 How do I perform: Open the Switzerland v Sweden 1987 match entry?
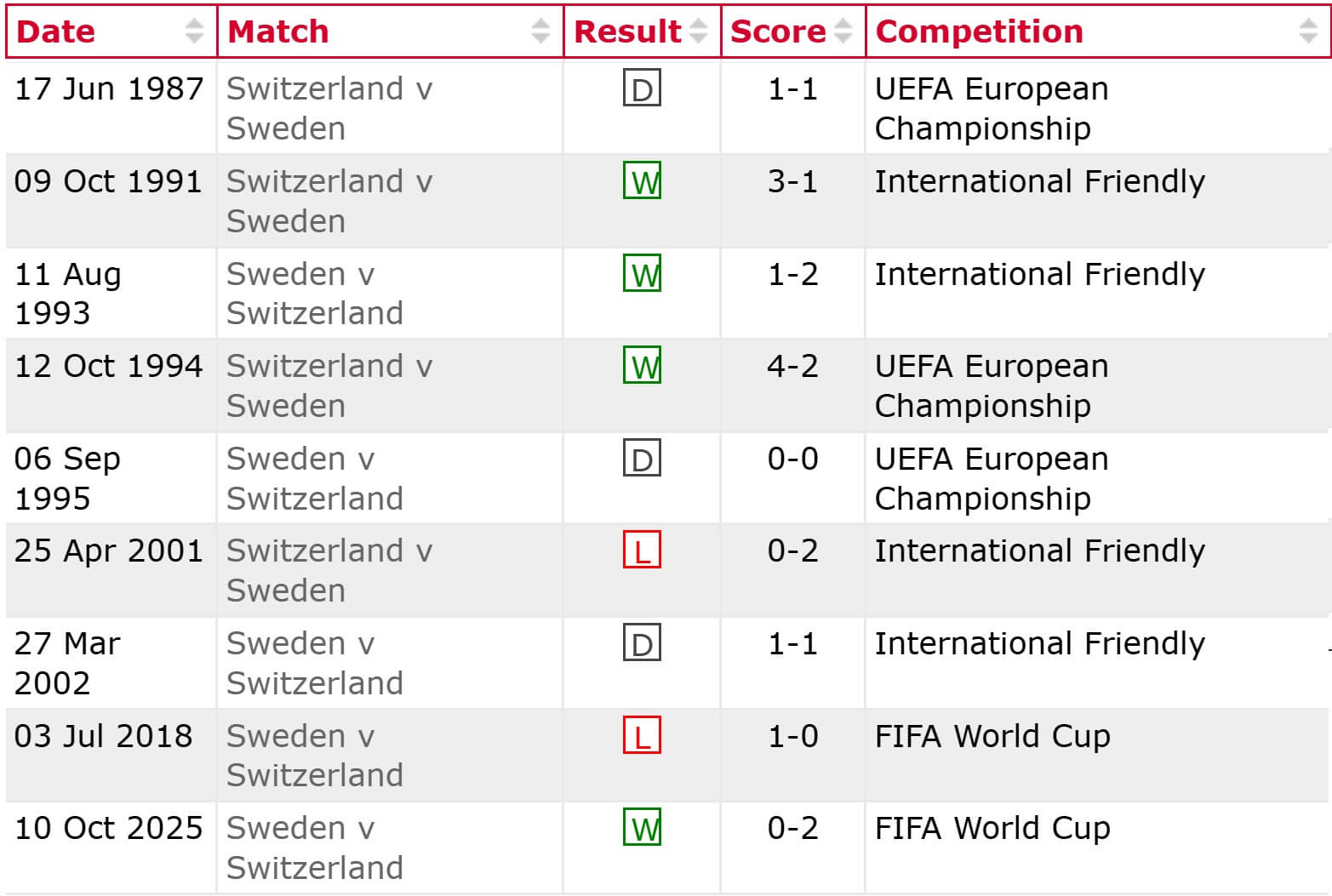coord(330,108)
